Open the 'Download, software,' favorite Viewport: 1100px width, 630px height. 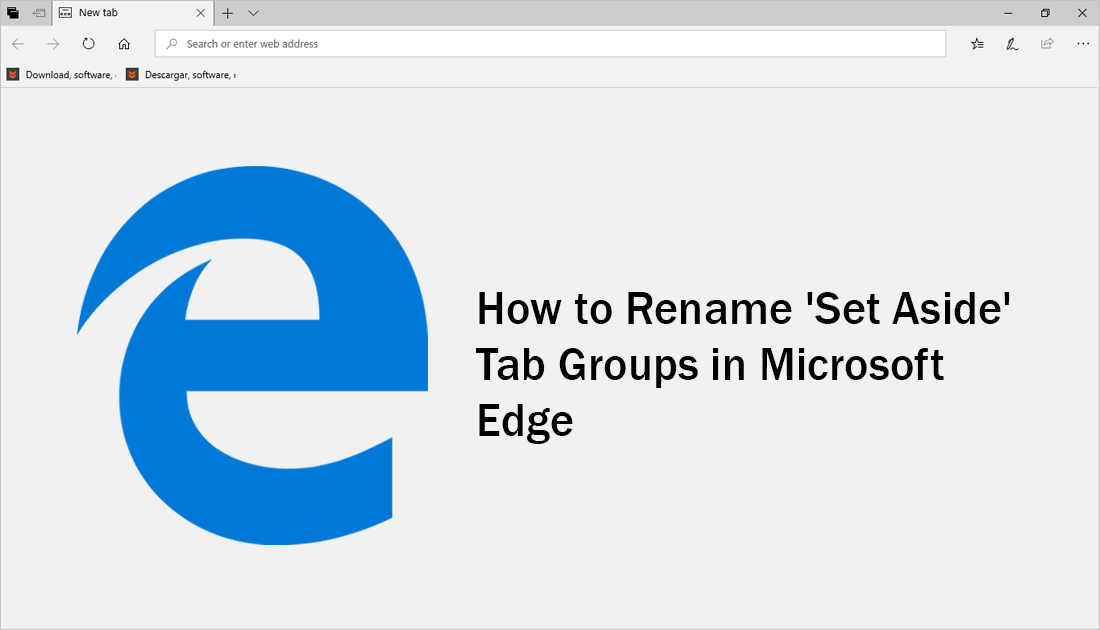click(62, 74)
